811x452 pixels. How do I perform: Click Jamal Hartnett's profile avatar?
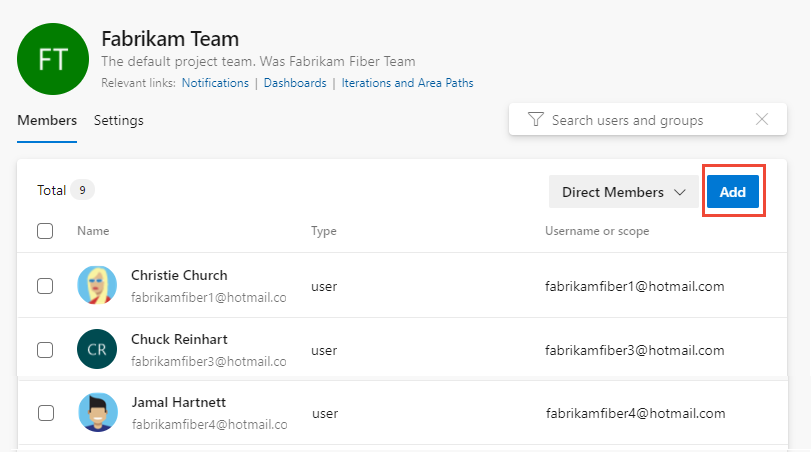97,412
